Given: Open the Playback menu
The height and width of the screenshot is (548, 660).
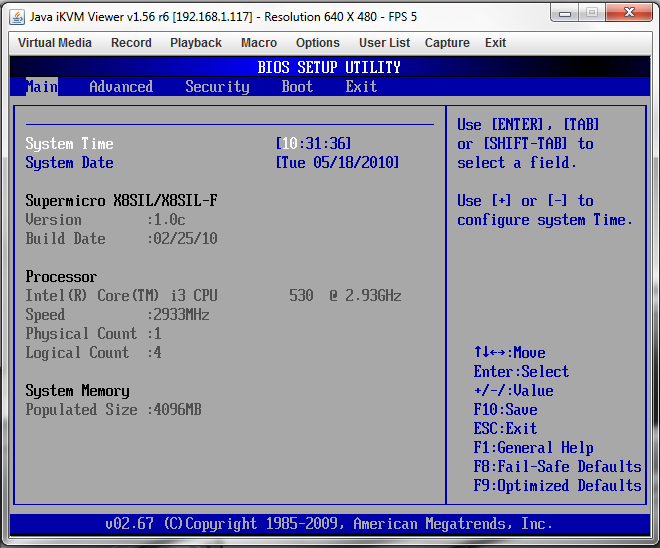Looking at the screenshot, I should point(196,43).
